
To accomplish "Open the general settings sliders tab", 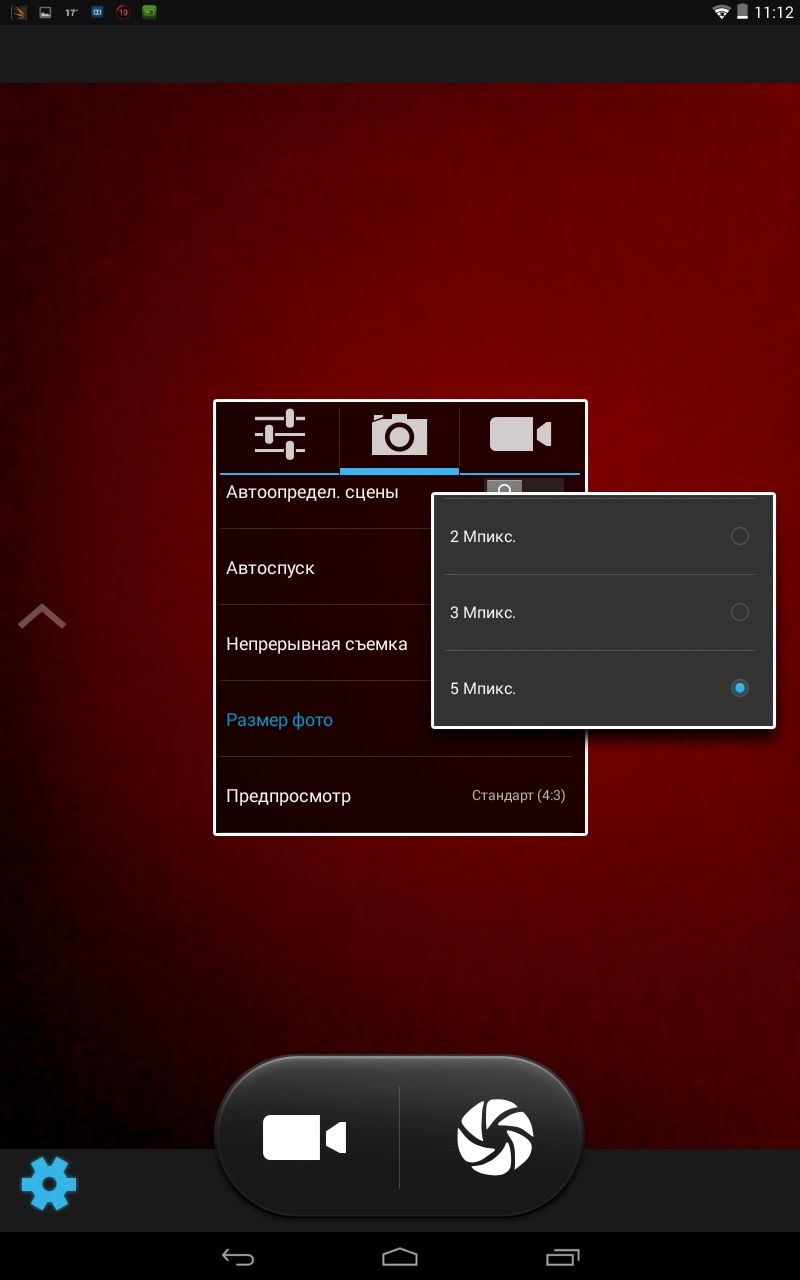I will point(279,435).
